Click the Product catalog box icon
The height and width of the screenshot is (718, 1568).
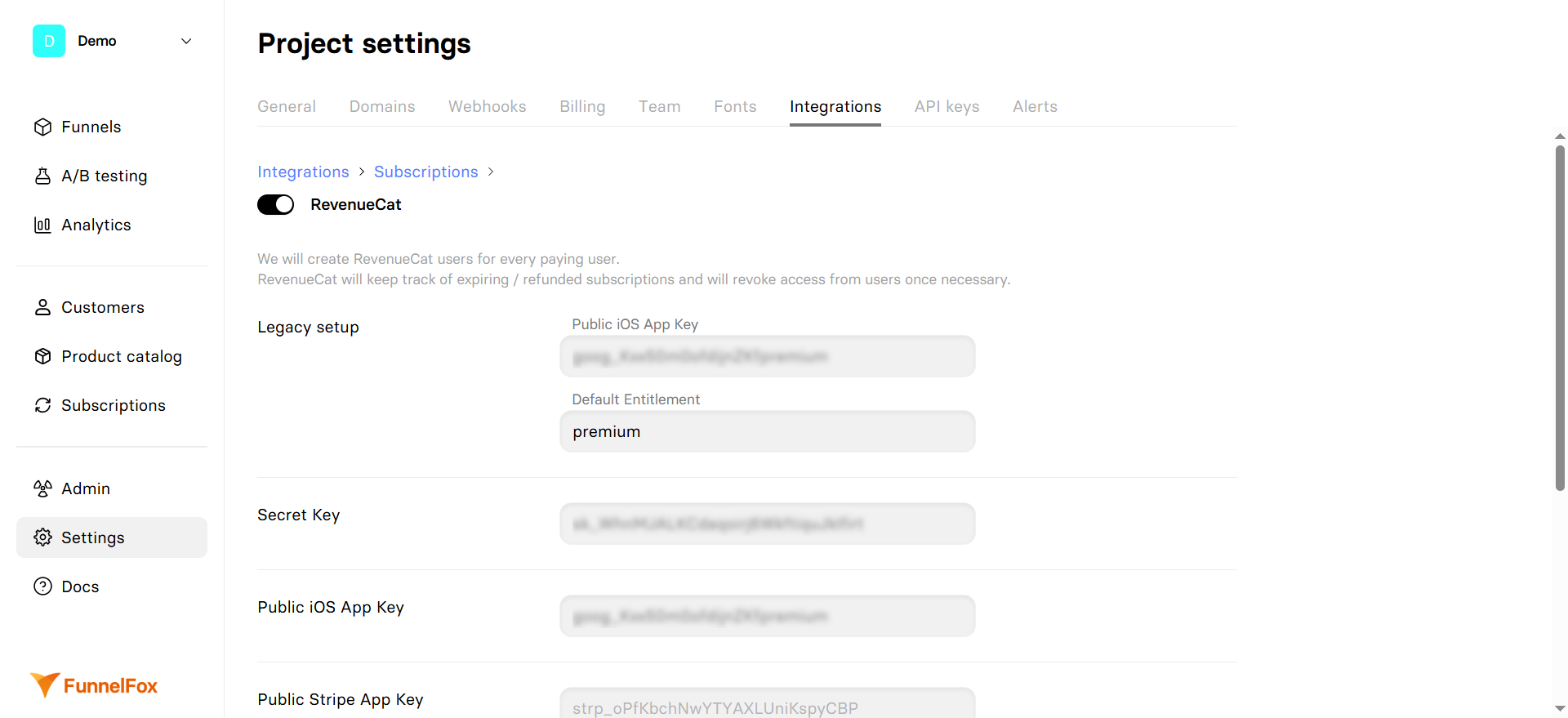42,356
